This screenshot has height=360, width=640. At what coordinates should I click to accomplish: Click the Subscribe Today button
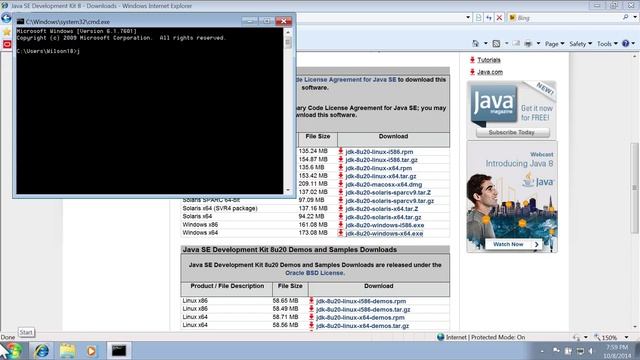(512, 133)
